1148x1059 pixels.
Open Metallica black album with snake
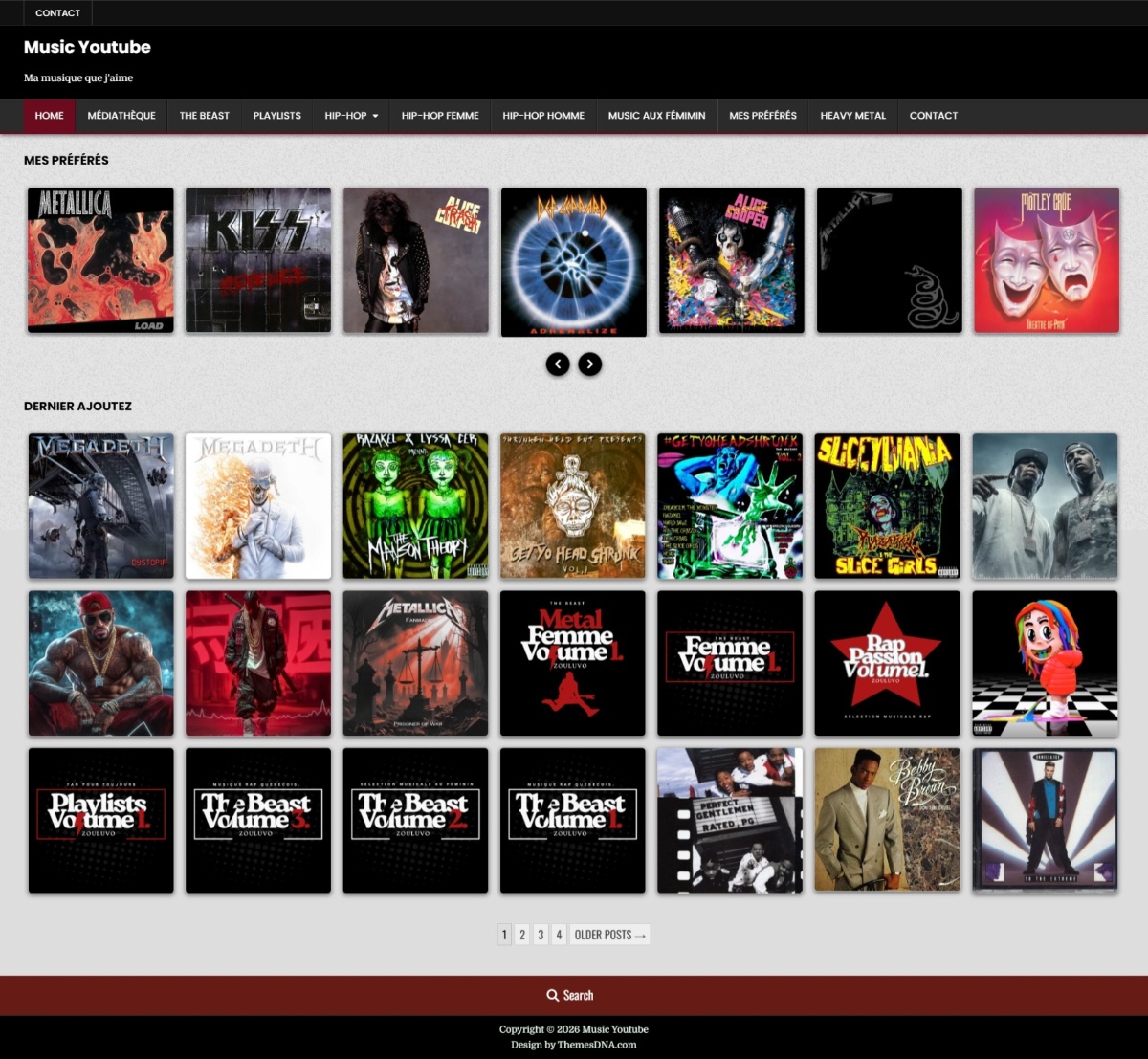click(890, 260)
